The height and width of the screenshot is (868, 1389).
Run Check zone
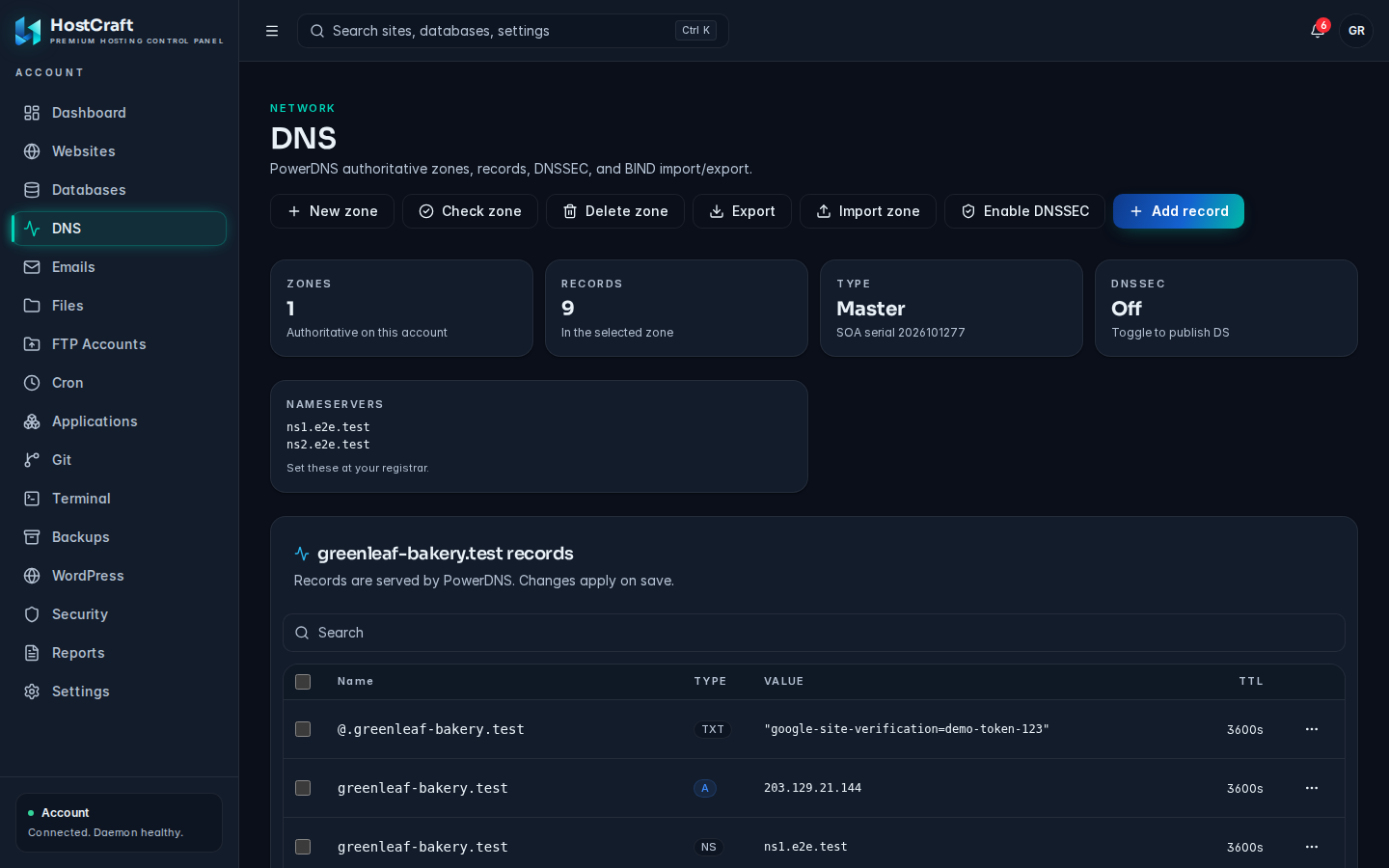470,211
